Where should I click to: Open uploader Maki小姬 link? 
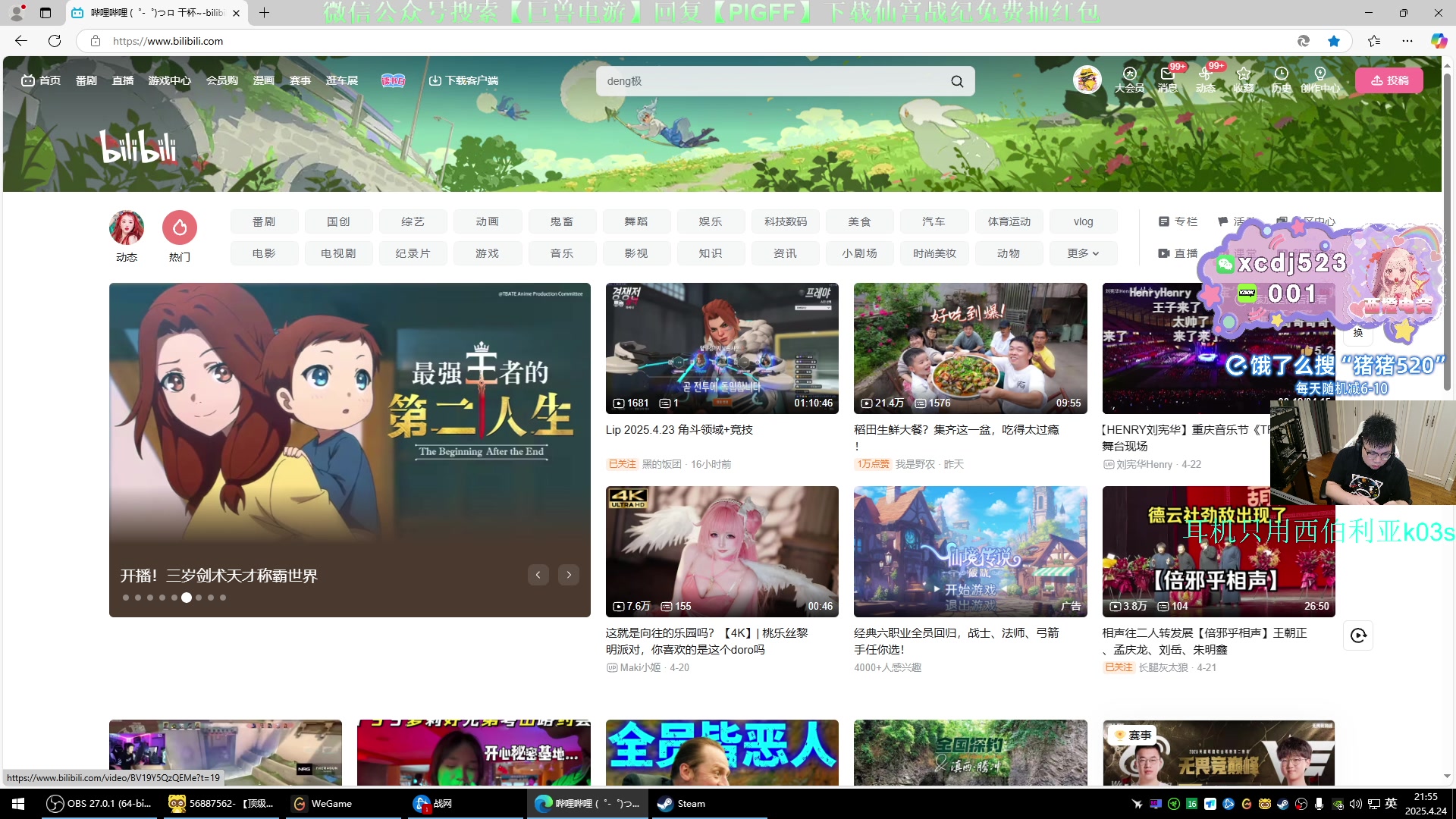639,668
